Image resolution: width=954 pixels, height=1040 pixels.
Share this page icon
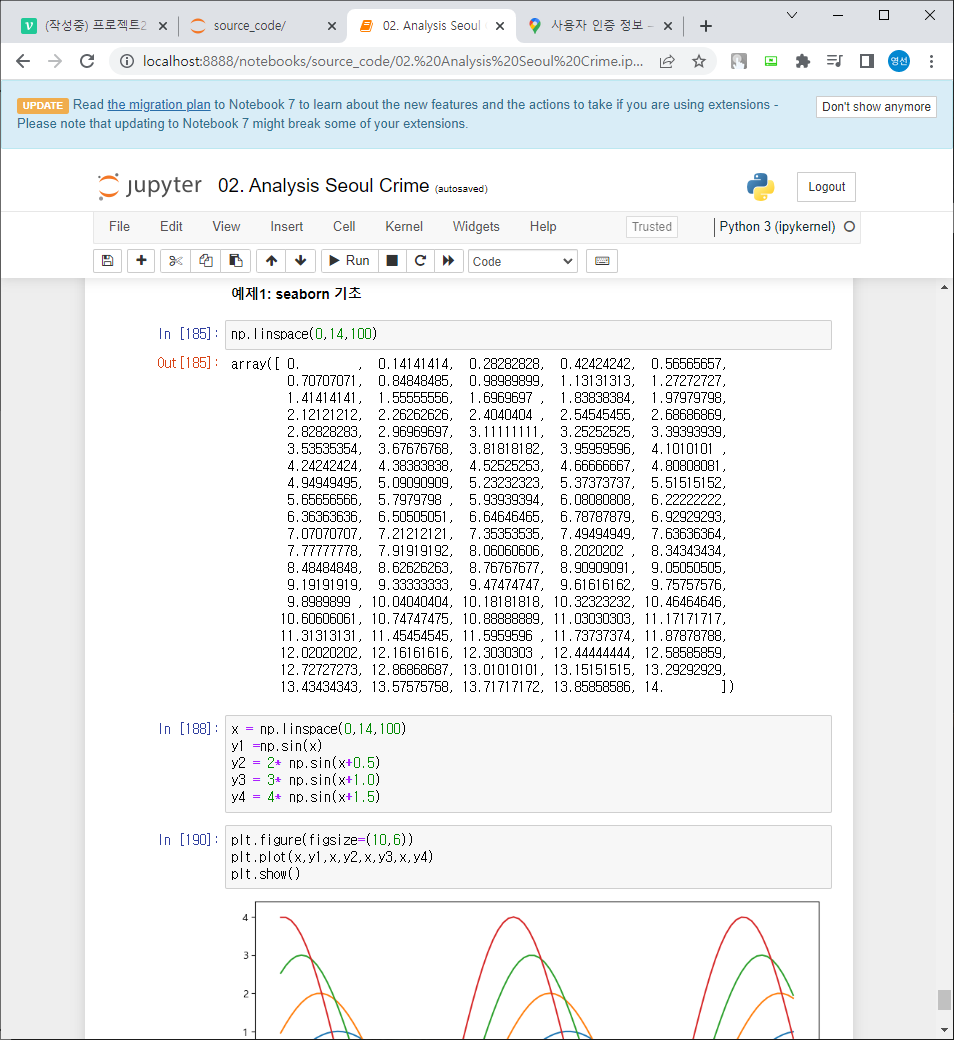[667, 62]
